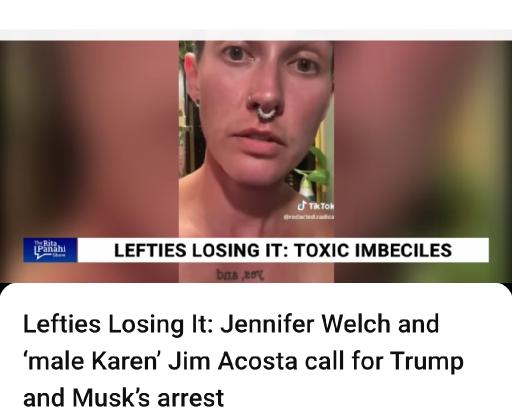The image size is (512, 420).
Task: Tap the TikTok username handle watermark
Action: [x=309, y=217]
